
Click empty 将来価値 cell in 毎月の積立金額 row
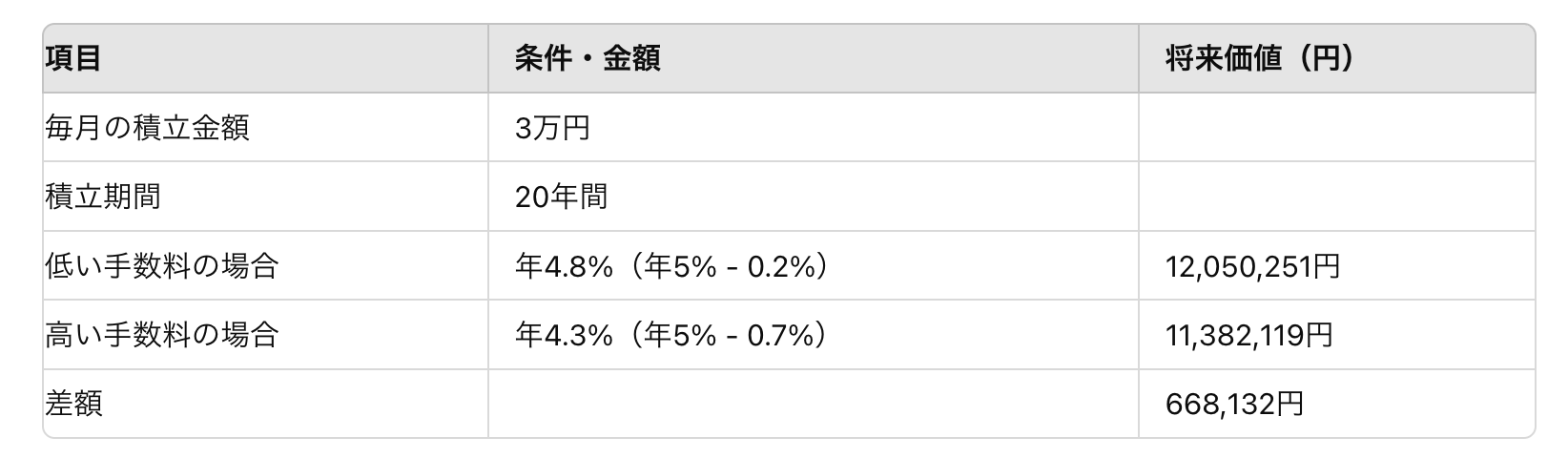tap(1335, 128)
